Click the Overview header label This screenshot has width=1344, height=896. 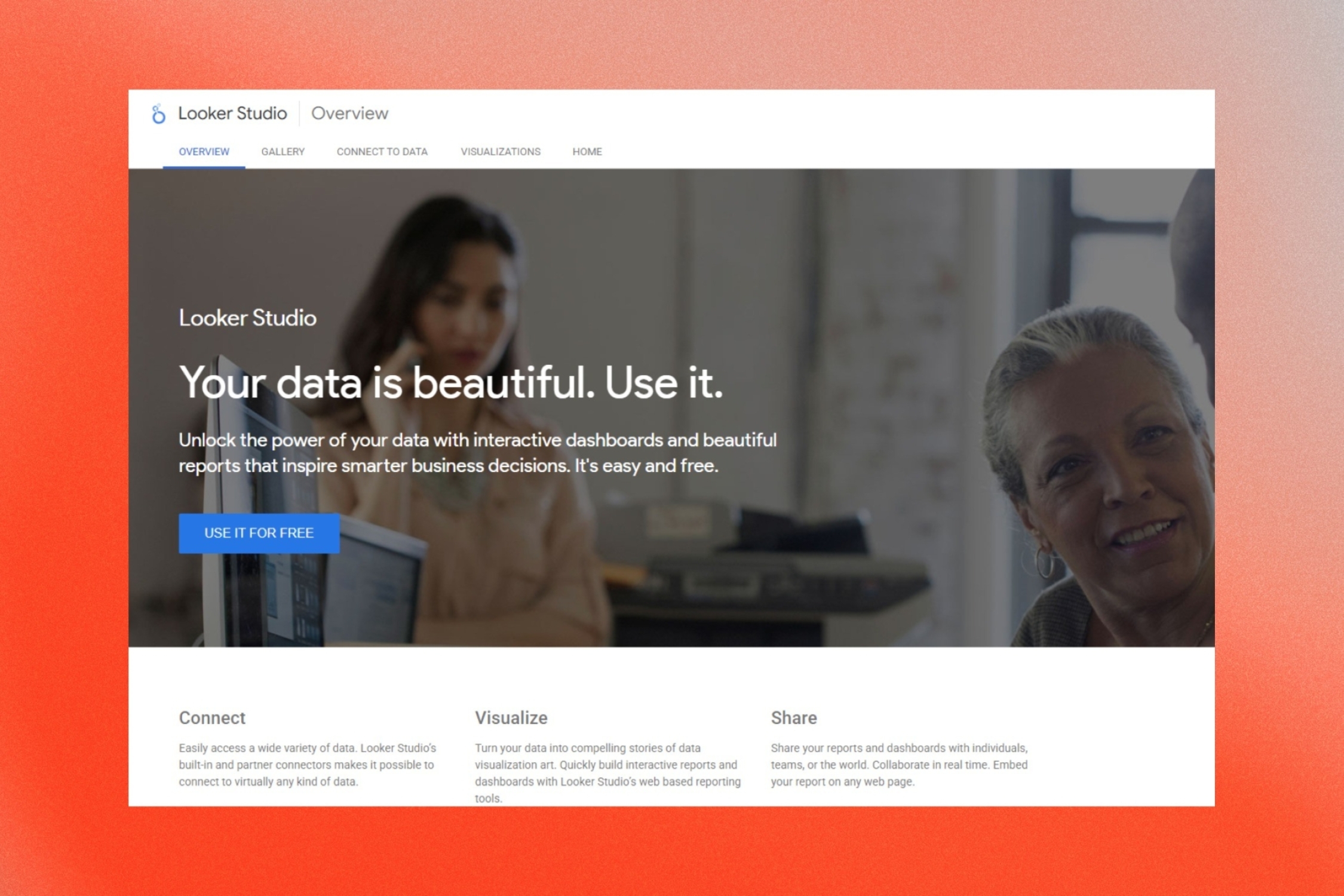(349, 113)
